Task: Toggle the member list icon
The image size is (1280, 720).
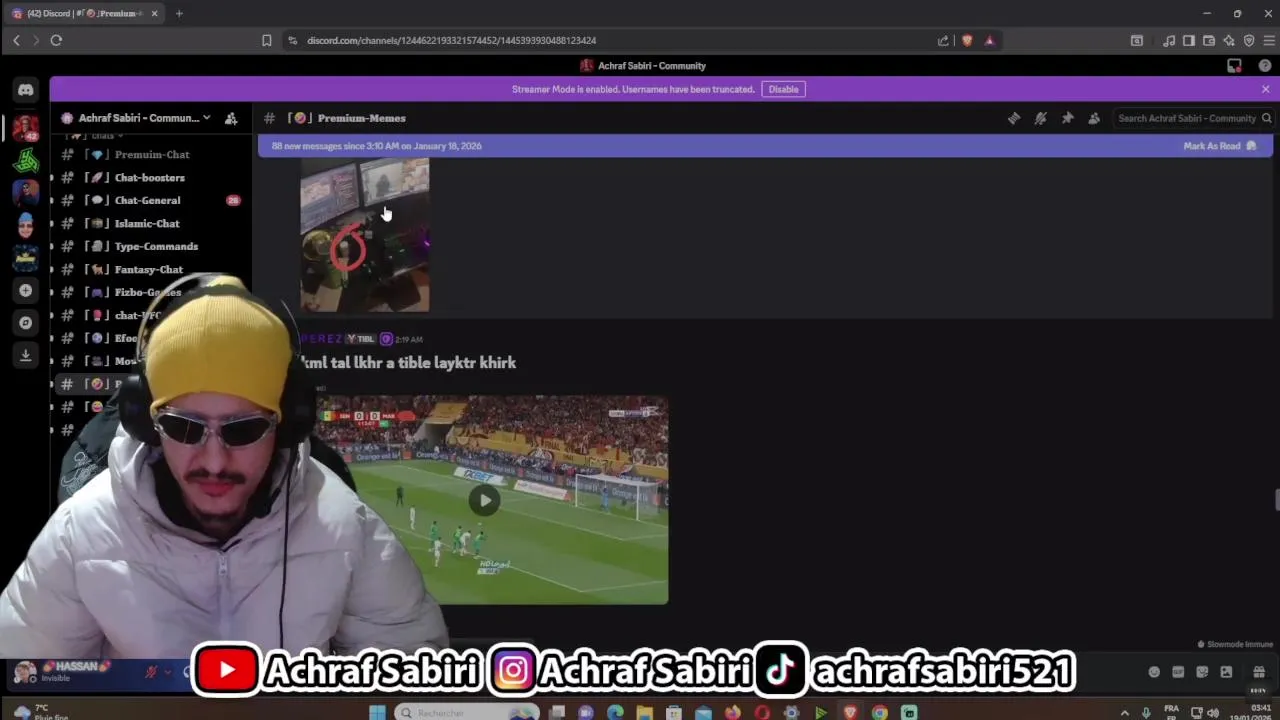Action: click(1094, 118)
